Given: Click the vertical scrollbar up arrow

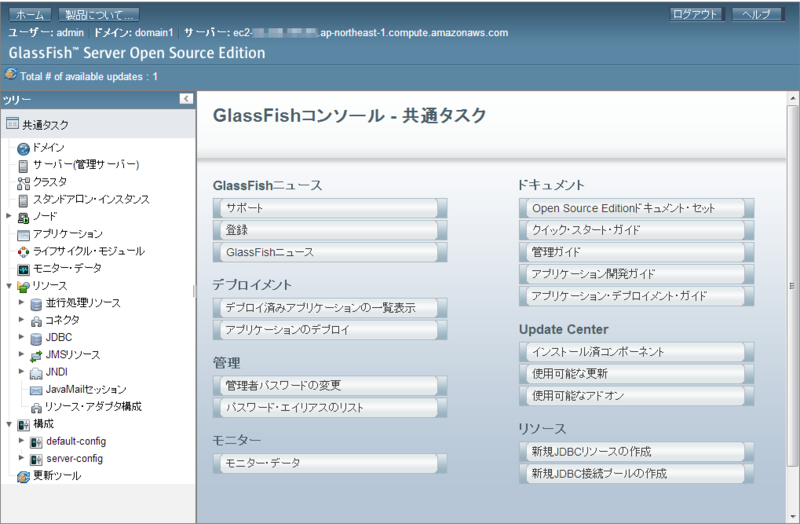Looking at the screenshot, I should point(792,98).
